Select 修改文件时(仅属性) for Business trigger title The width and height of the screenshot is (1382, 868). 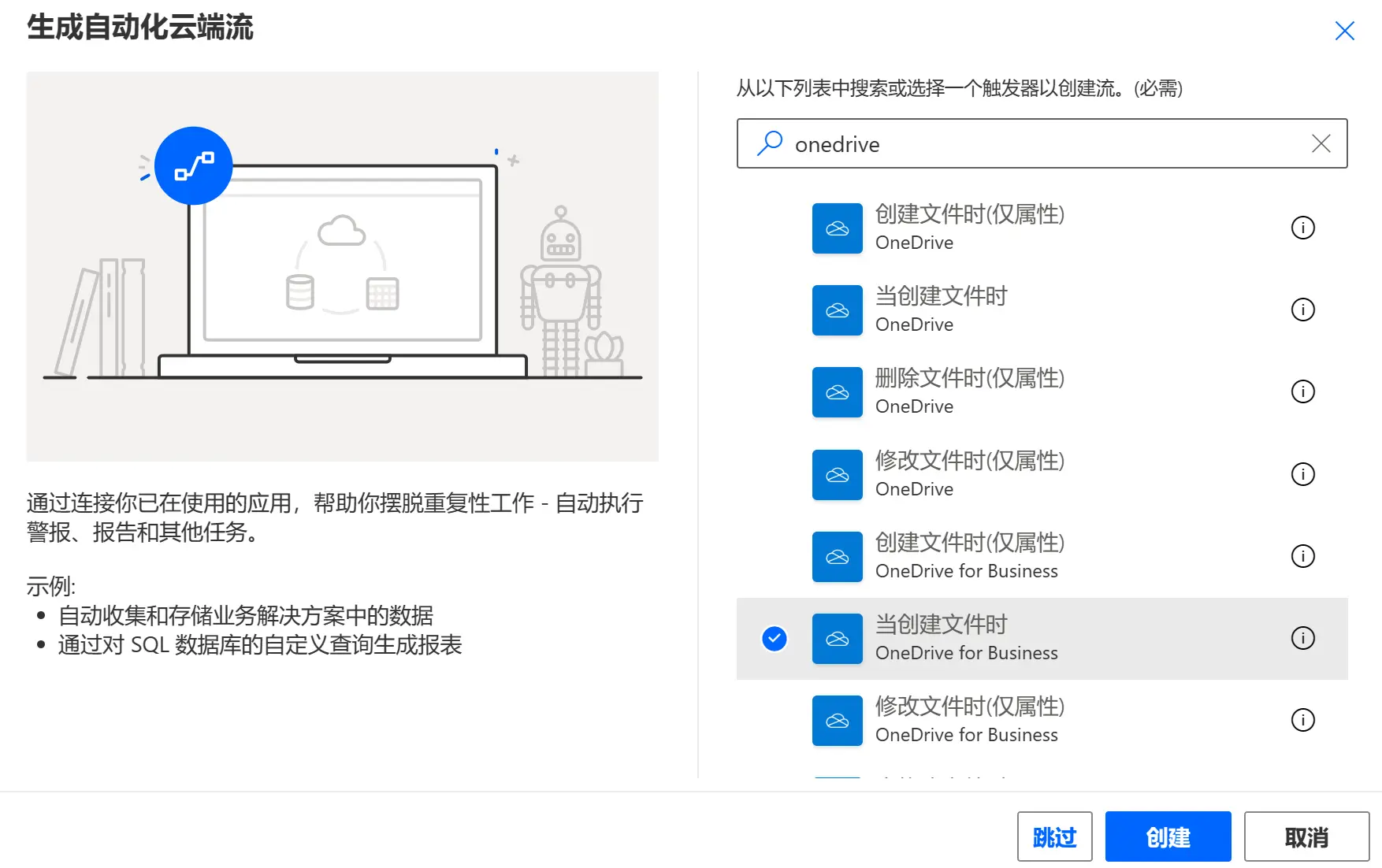970,707
